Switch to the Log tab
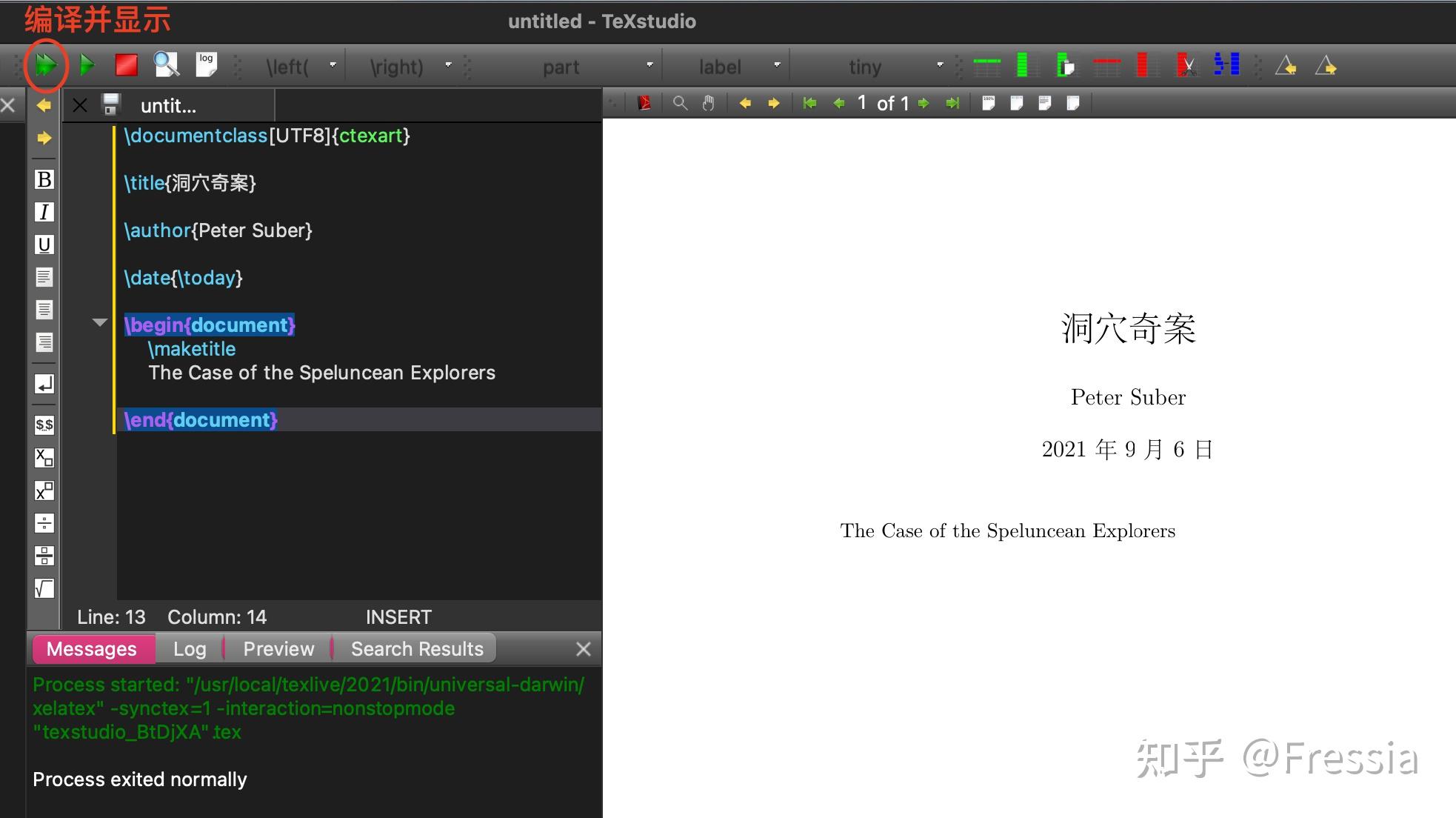The image size is (1456, 818). click(188, 648)
